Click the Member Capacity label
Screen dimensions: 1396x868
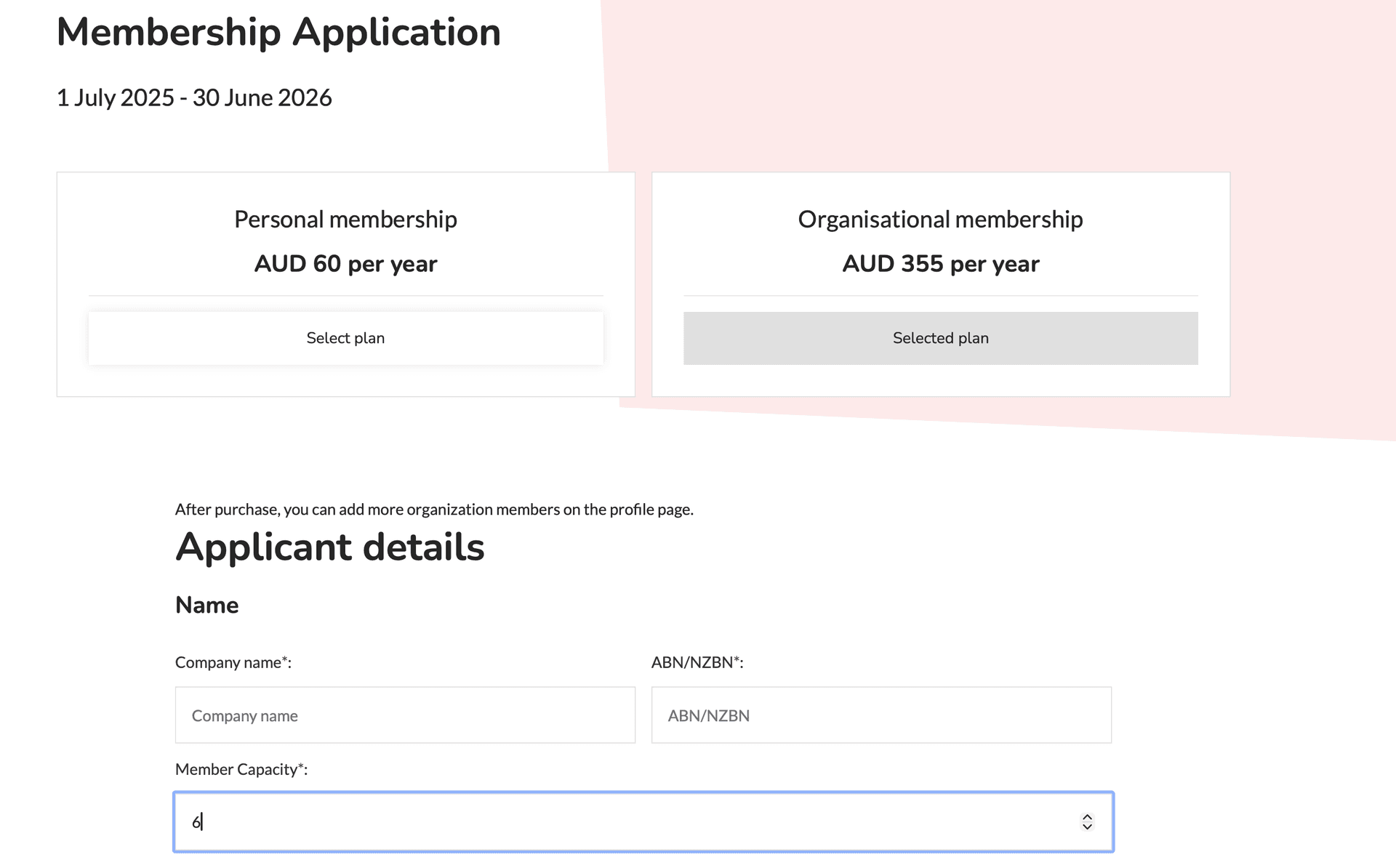[241, 768]
